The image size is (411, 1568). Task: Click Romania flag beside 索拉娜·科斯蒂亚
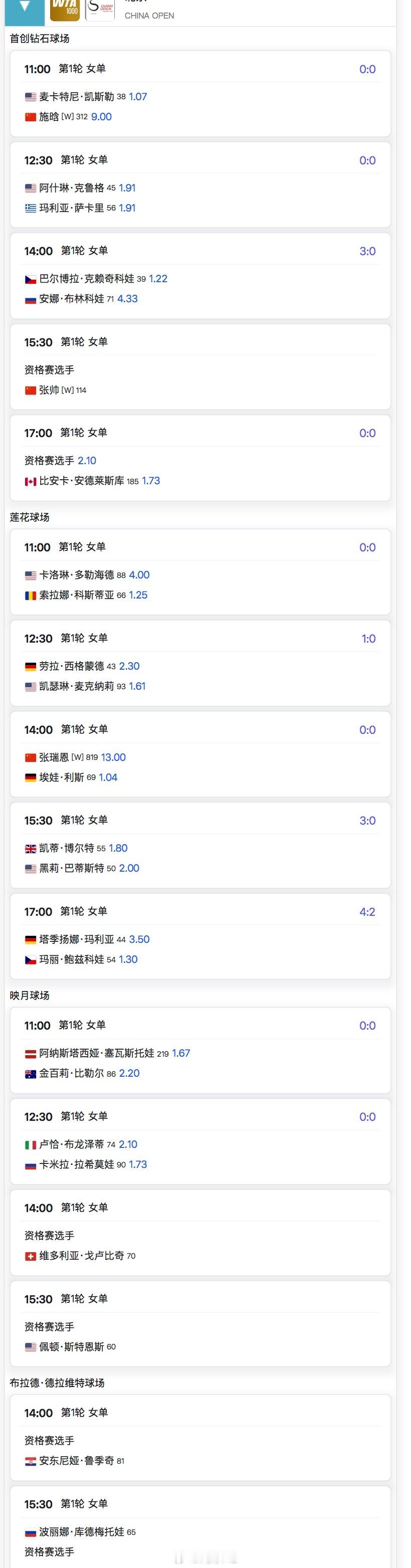click(x=31, y=596)
